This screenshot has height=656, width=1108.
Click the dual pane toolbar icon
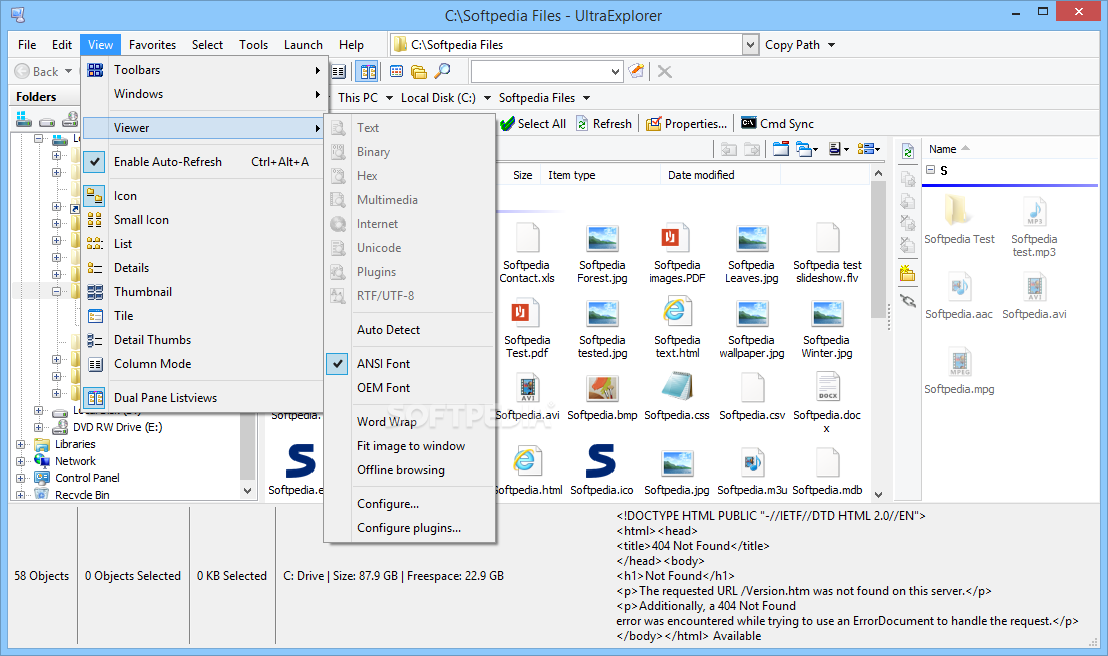pyautogui.click(x=367, y=71)
